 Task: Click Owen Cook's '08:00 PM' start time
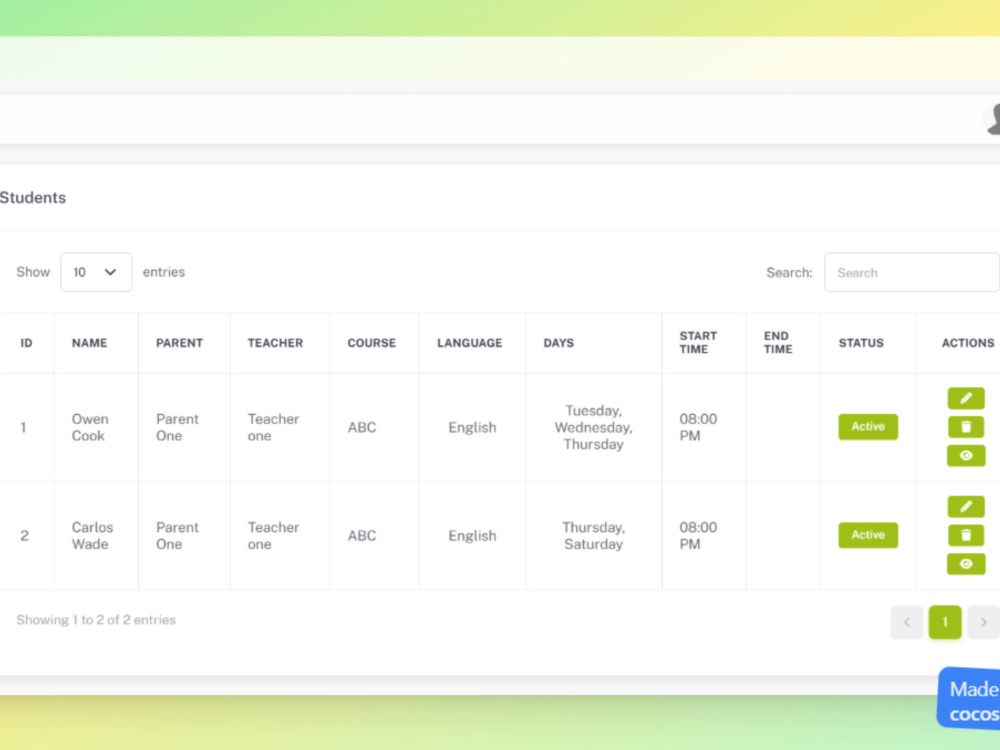pos(698,427)
